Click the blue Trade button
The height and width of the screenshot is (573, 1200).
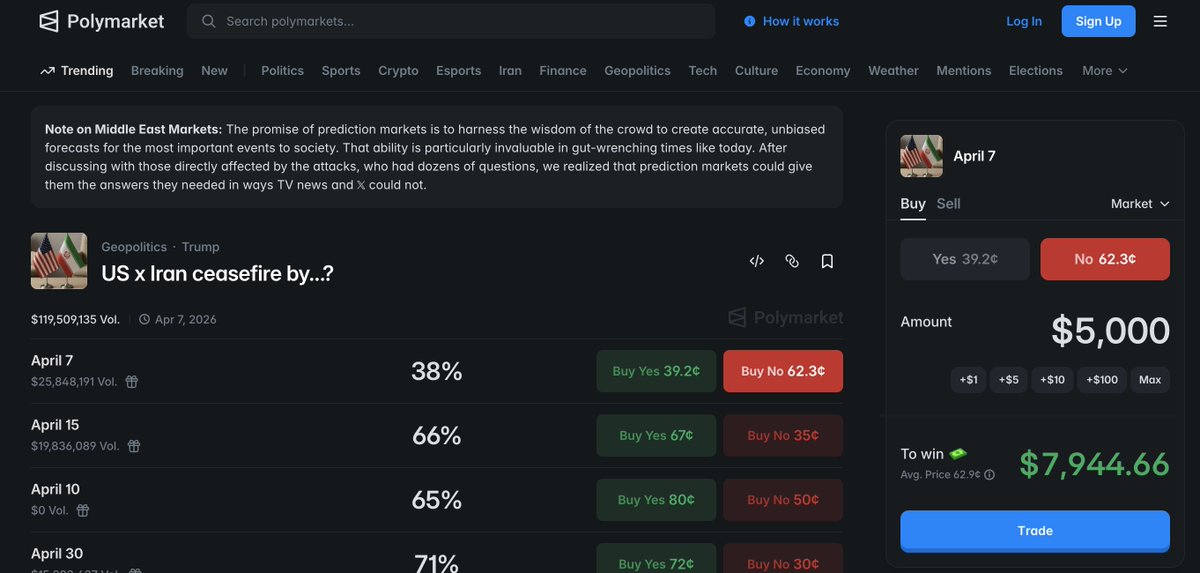[1035, 531]
